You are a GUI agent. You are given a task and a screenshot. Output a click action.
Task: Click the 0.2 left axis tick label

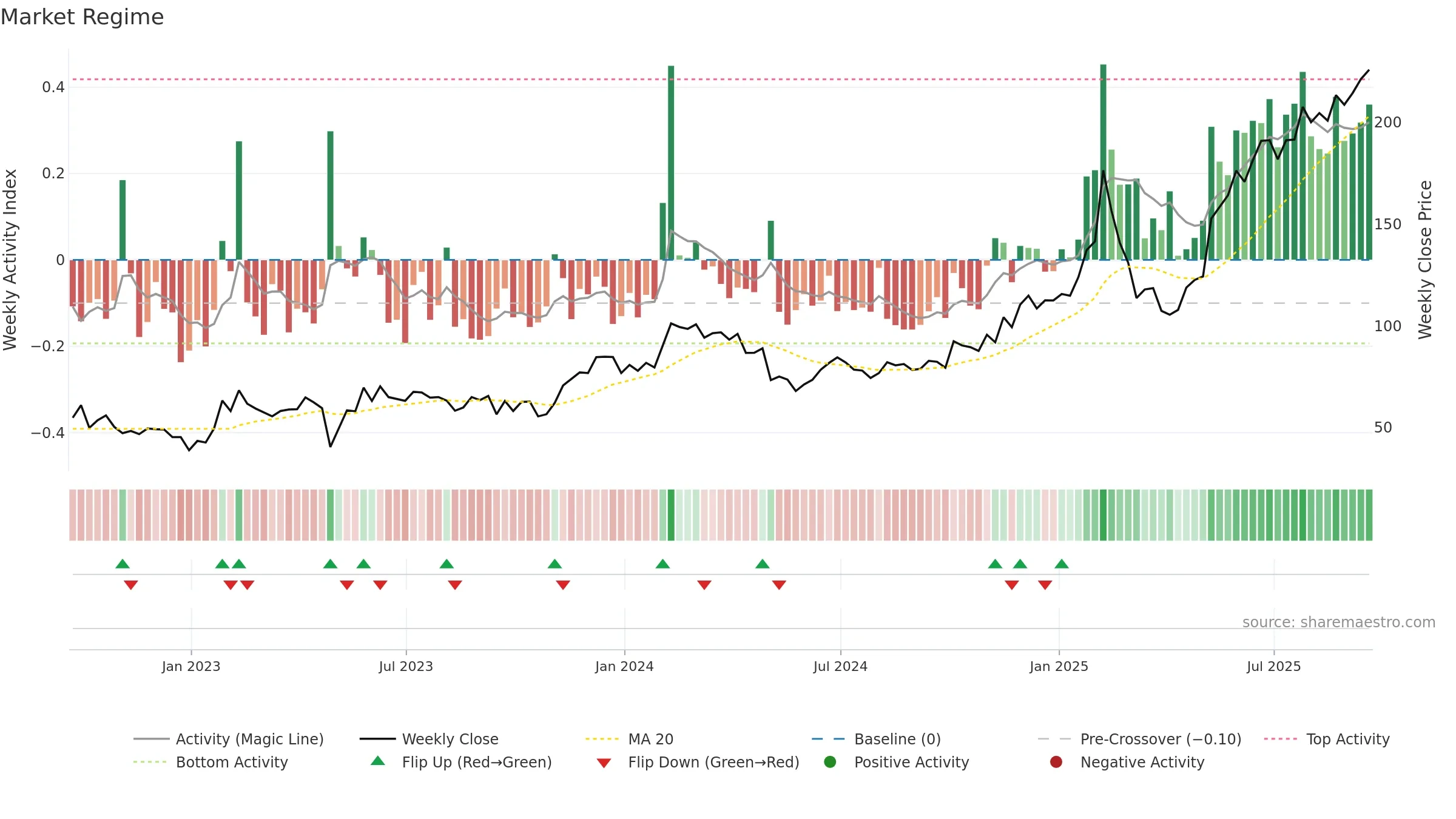(x=53, y=174)
